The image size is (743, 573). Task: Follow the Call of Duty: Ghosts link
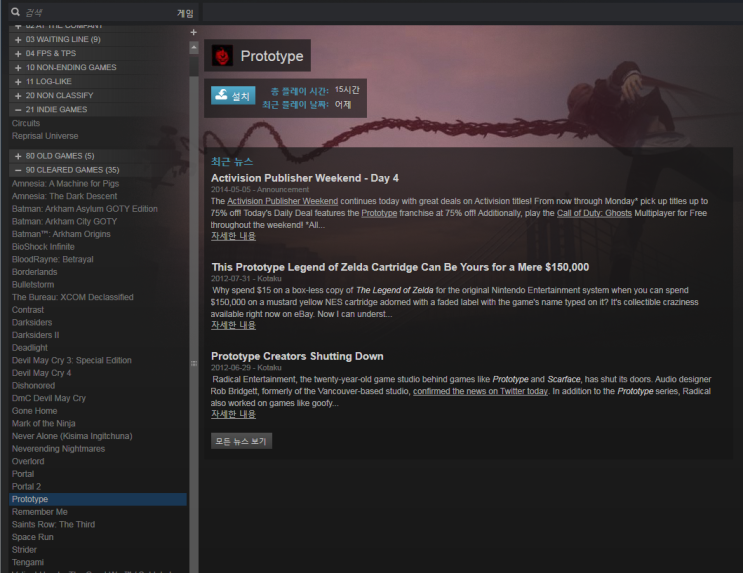pyautogui.click(x=594, y=213)
